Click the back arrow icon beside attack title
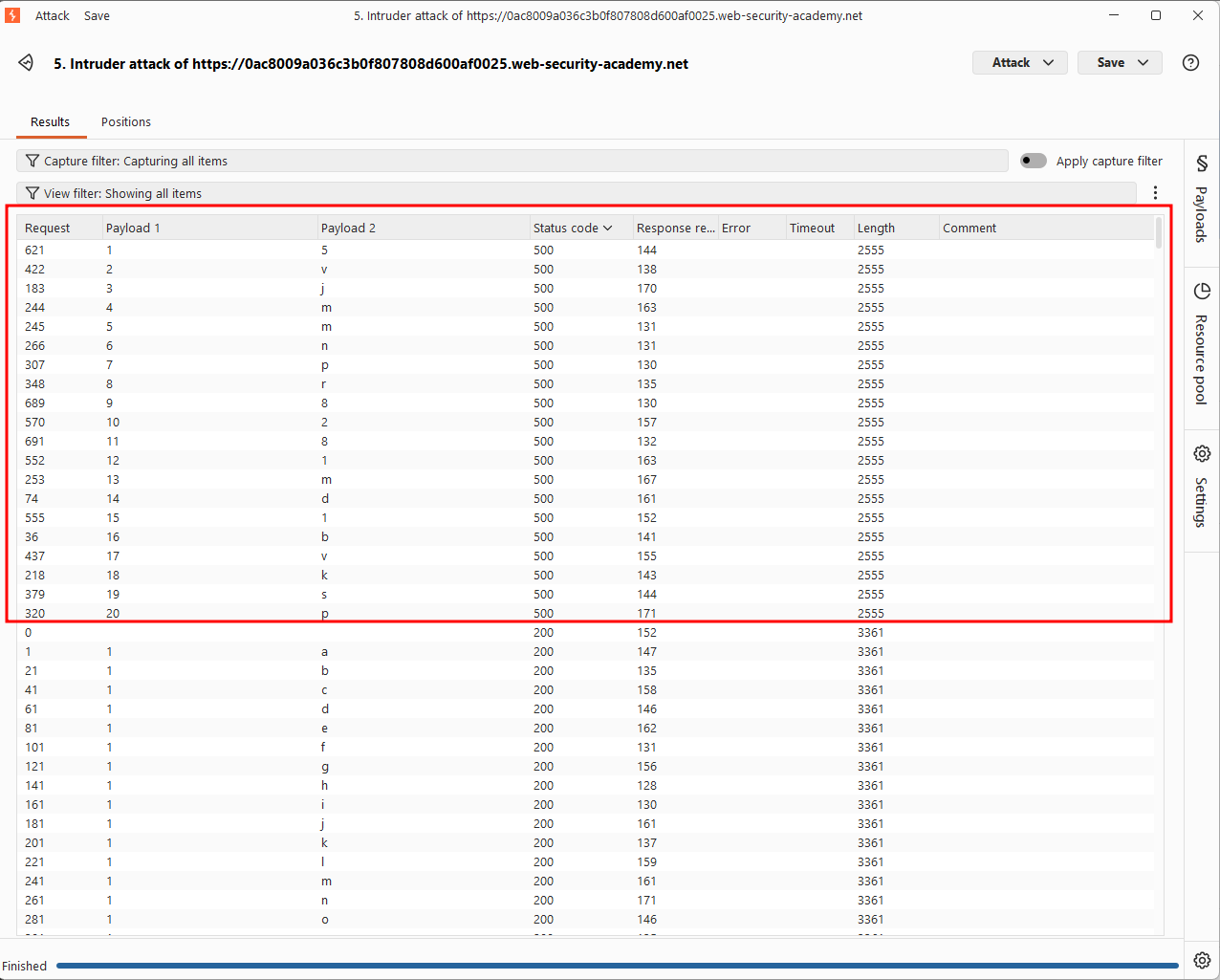The height and width of the screenshot is (980, 1220). [x=26, y=63]
